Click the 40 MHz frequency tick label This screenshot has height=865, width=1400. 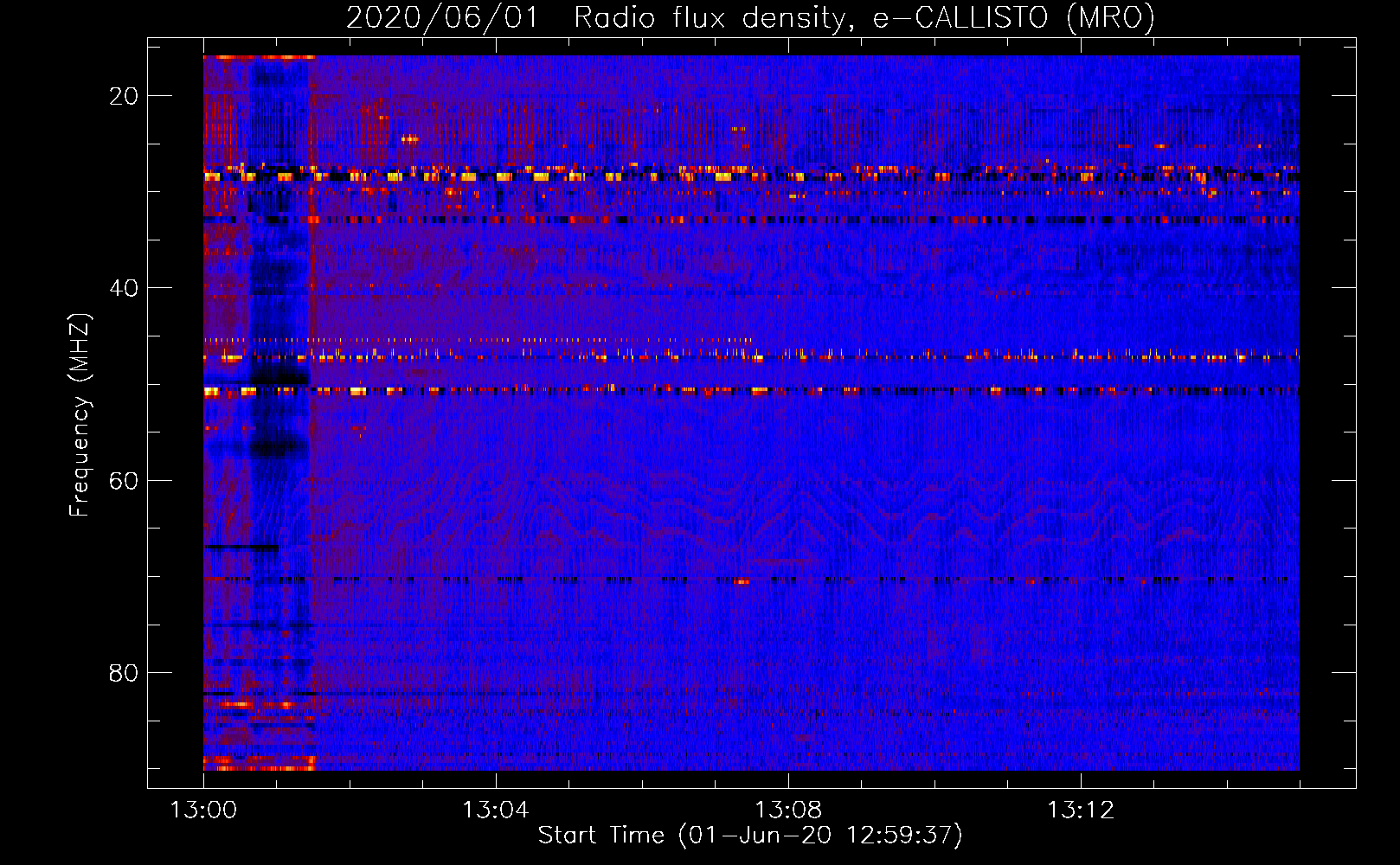(x=124, y=288)
